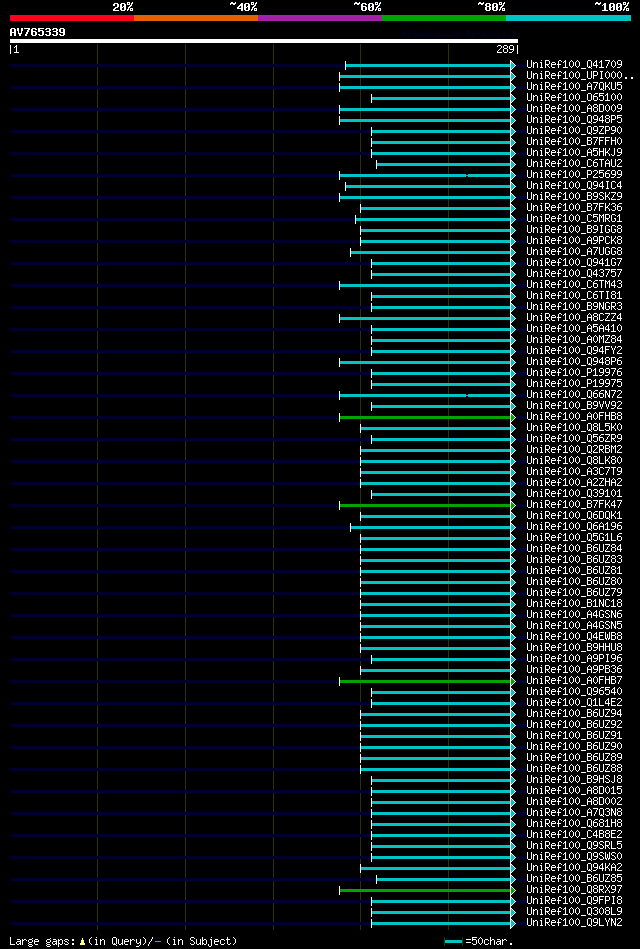Image resolution: width=640 pixels, height=949 pixels.
Task: Click the cyan alignment bar for UniRef100_C6TAU2
Action: [446, 164]
